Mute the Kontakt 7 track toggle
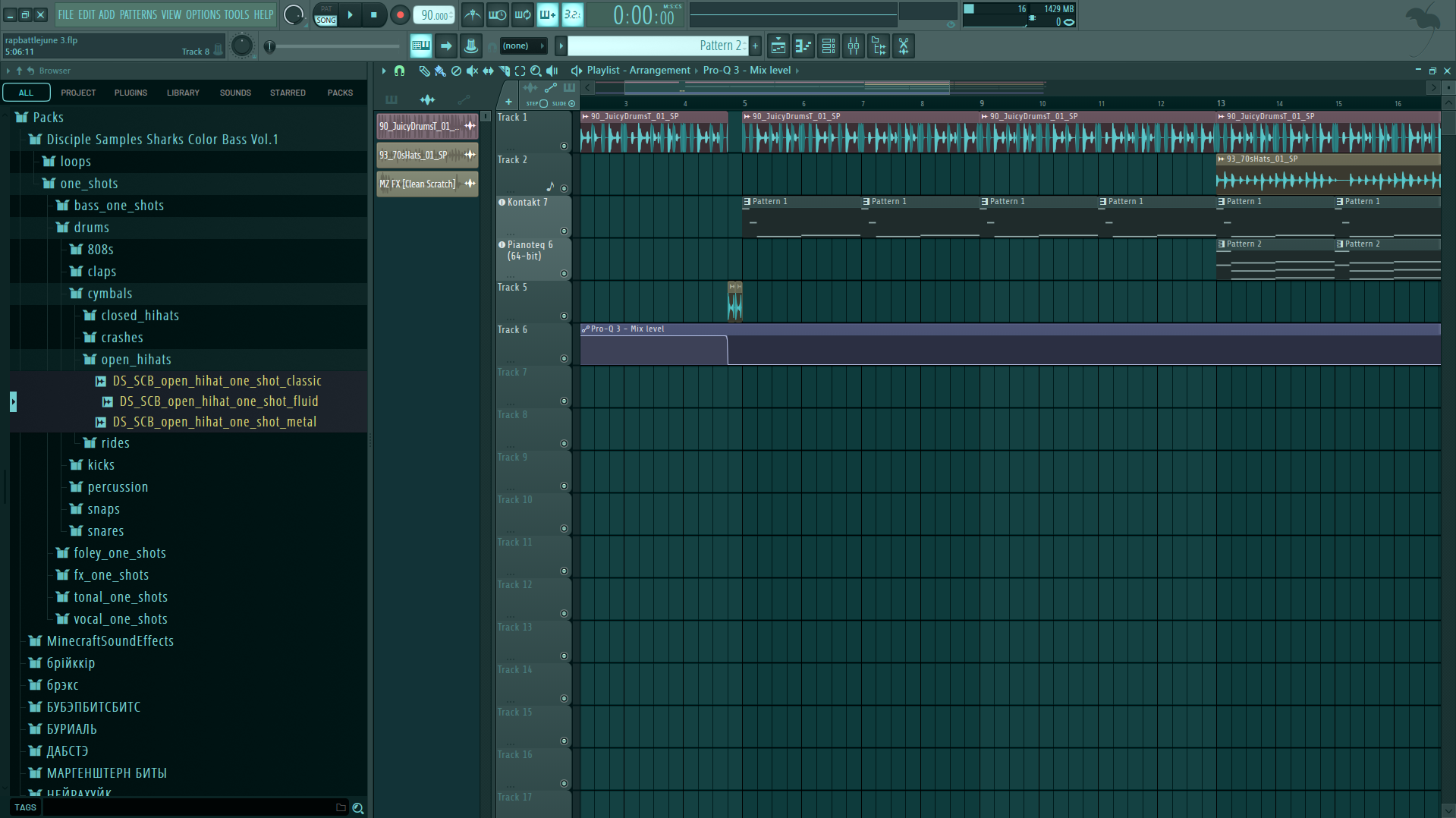This screenshot has width=1456, height=818. coord(564,231)
